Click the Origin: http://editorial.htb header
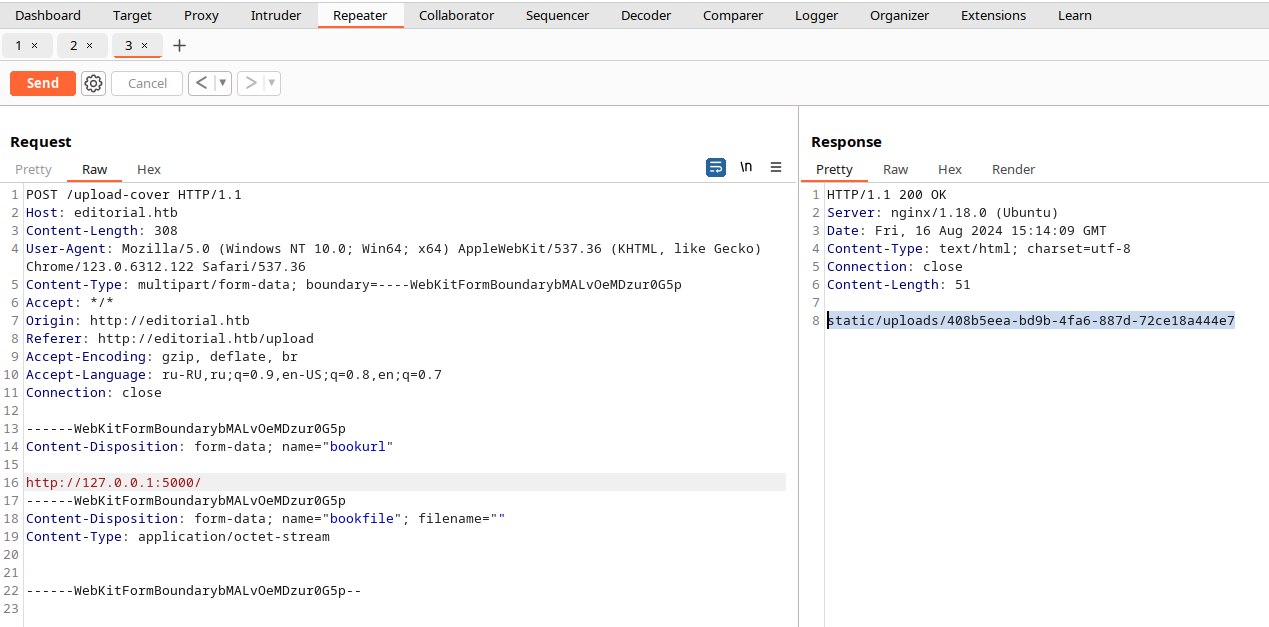This screenshot has width=1269, height=627. [138, 321]
